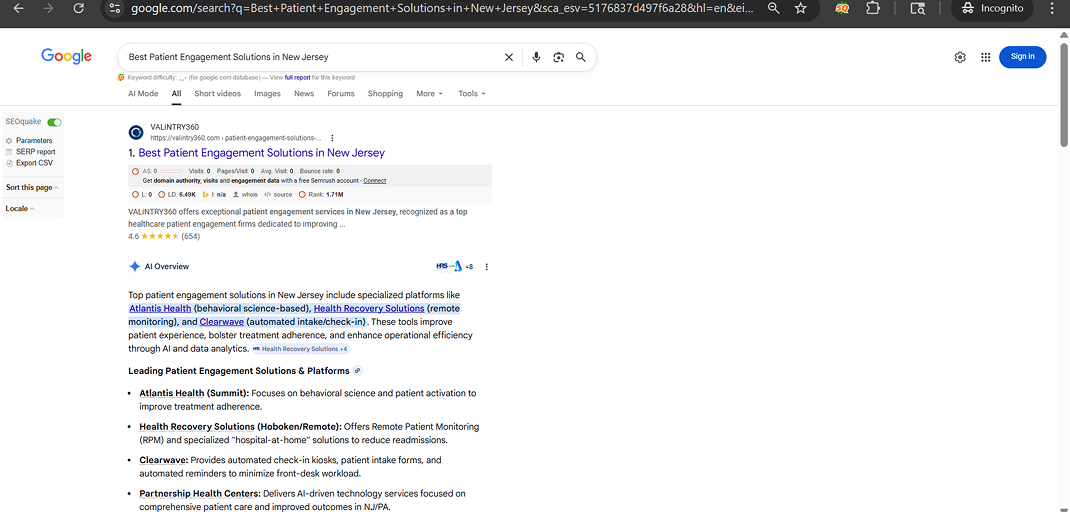
Task: Open the More search filters dropdown
Action: [x=429, y=94]
